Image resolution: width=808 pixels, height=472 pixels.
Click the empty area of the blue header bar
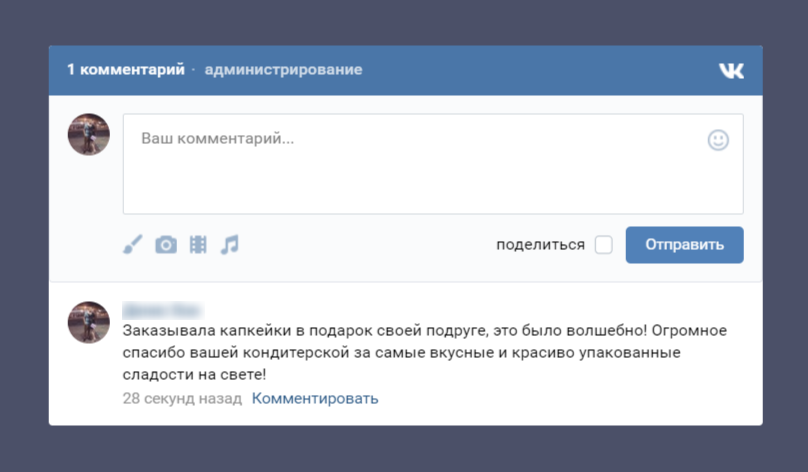[x=540, y=70]
